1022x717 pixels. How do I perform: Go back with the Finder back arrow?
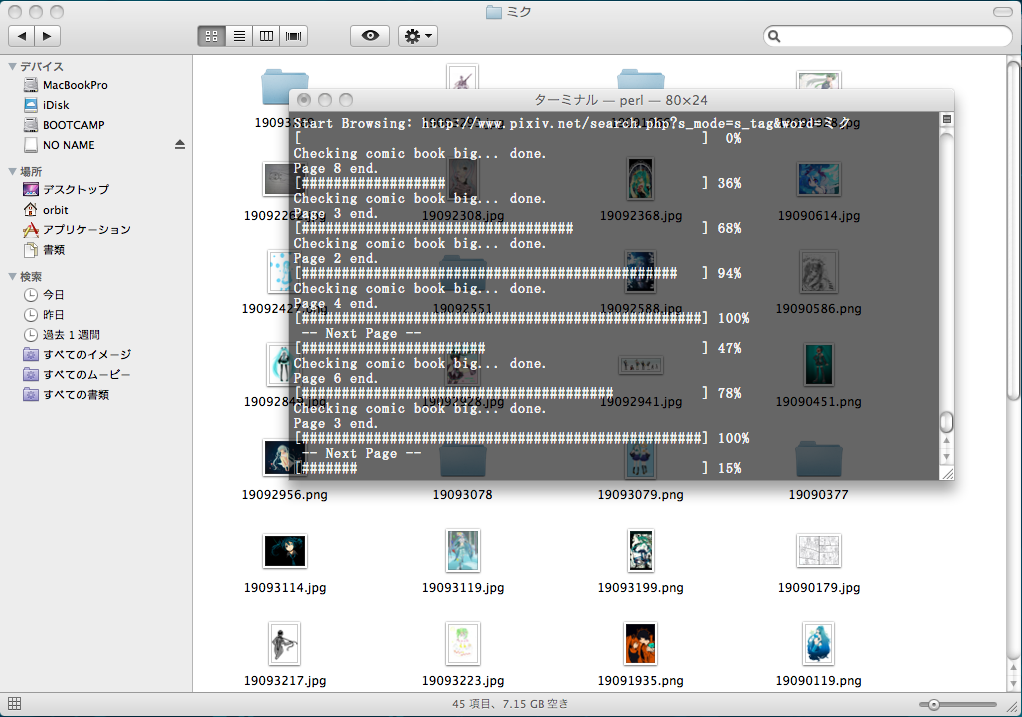point(22,36)
